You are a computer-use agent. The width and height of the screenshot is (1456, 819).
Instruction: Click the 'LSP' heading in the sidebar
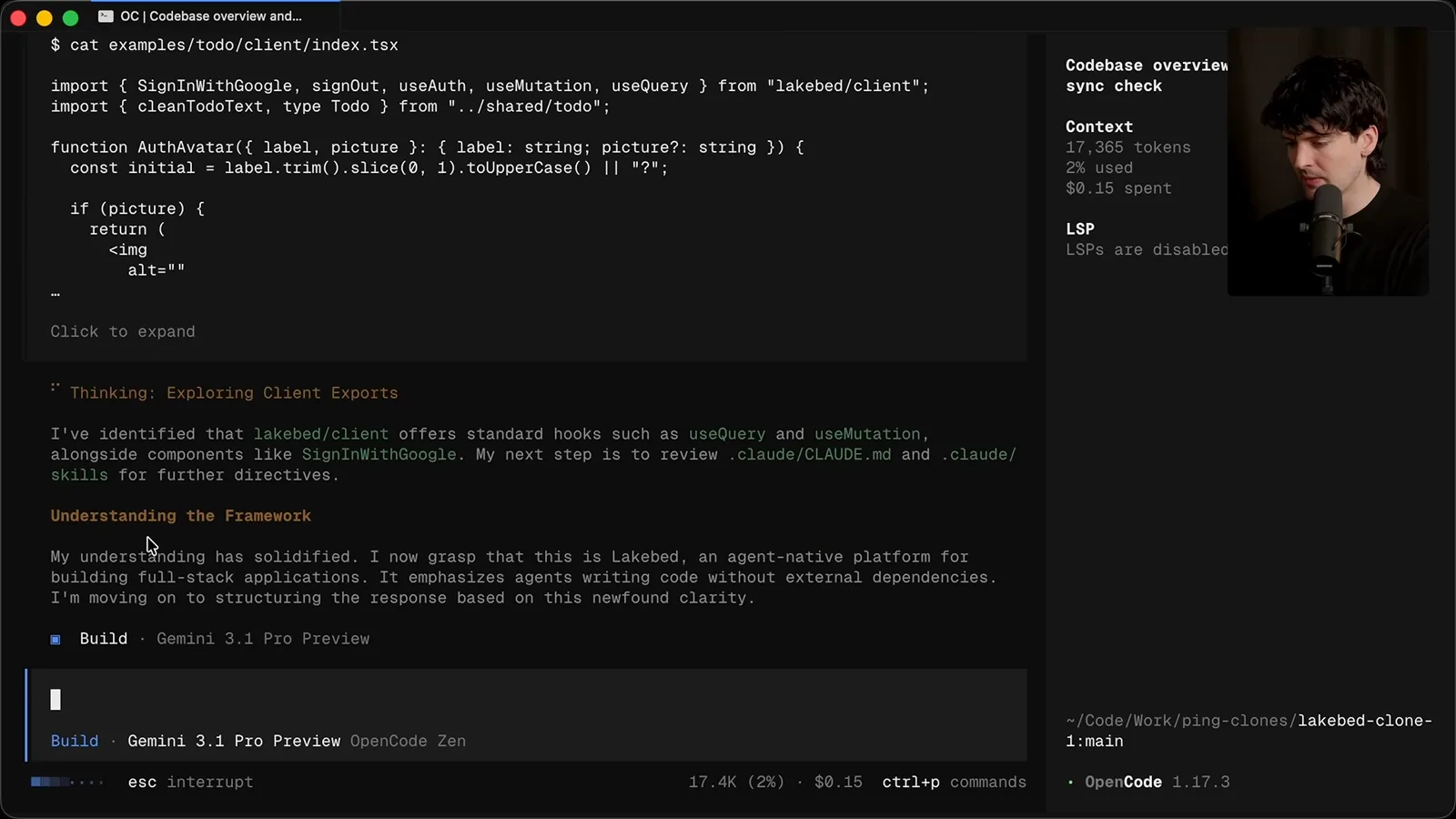coord(1080,229)
